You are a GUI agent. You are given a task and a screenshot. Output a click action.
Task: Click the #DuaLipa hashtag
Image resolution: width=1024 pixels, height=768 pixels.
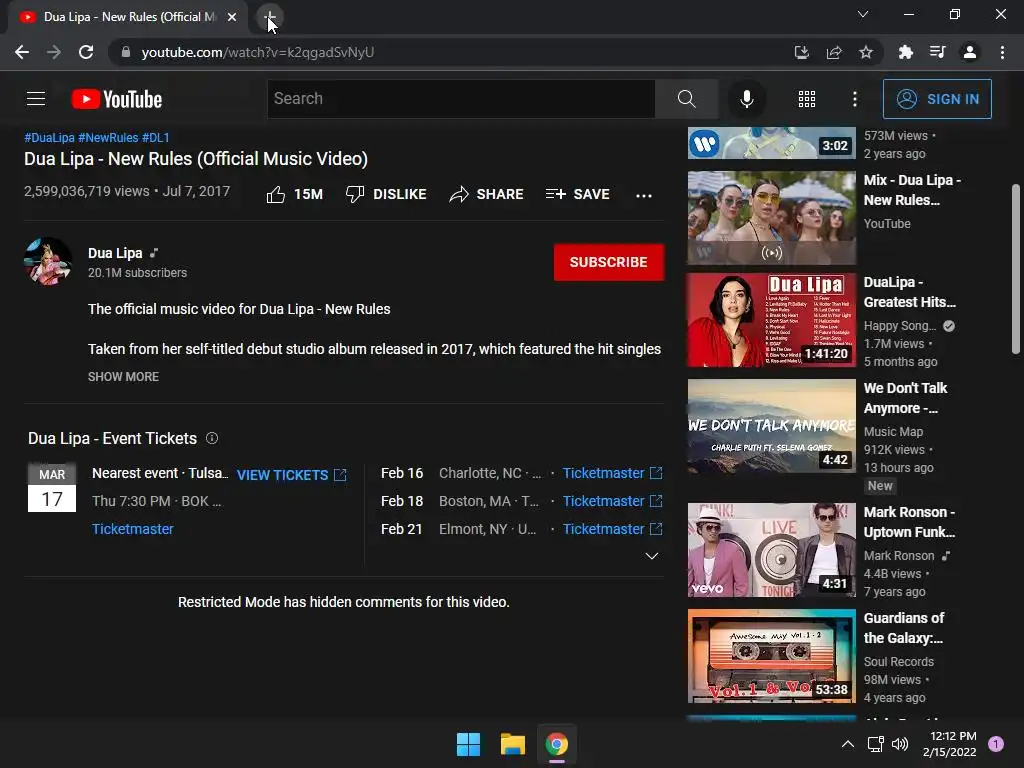(50, 138)
